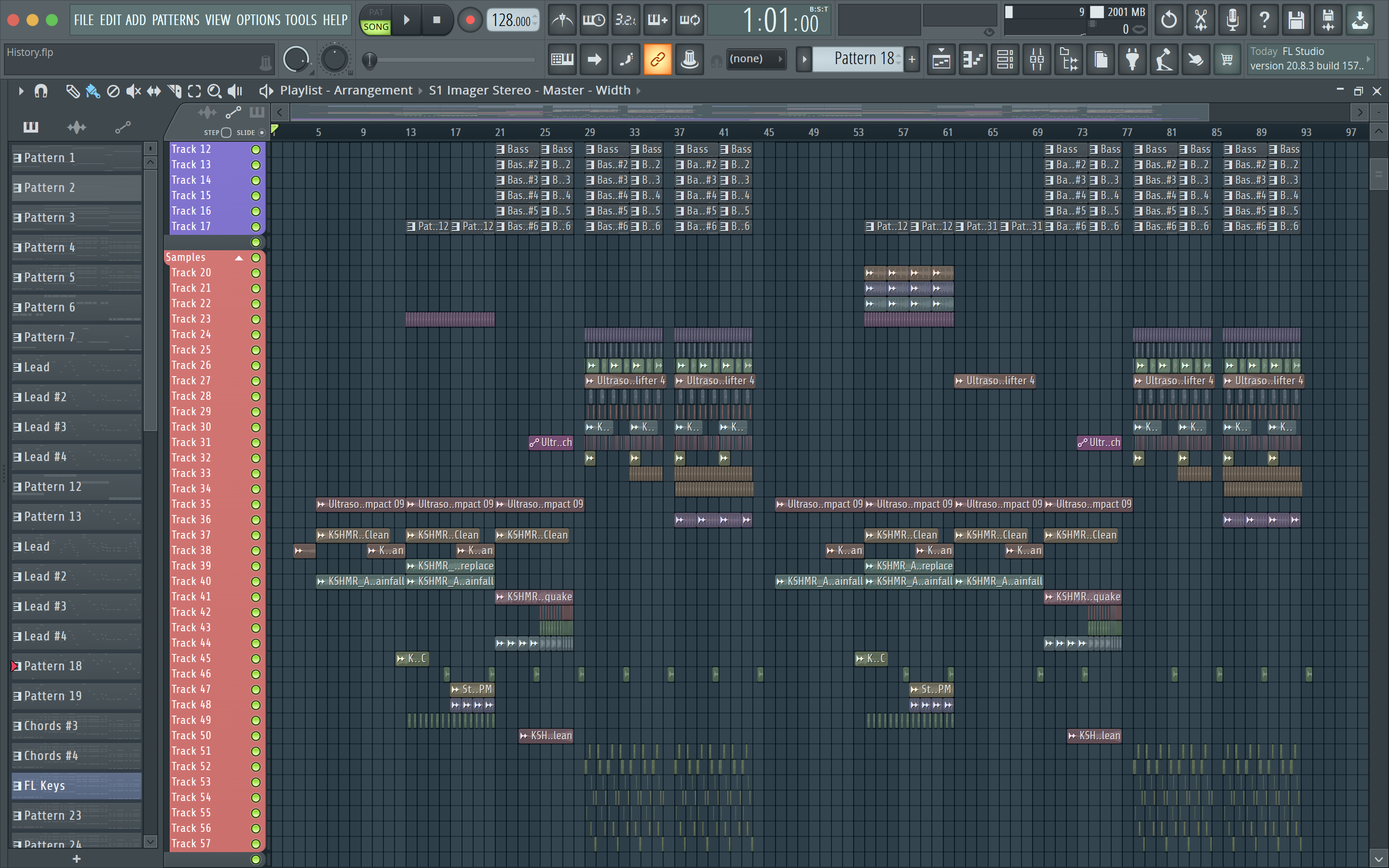Save the project with disk icon
This screenshot has height=868, width=1389.
(x=1295, y=20)
